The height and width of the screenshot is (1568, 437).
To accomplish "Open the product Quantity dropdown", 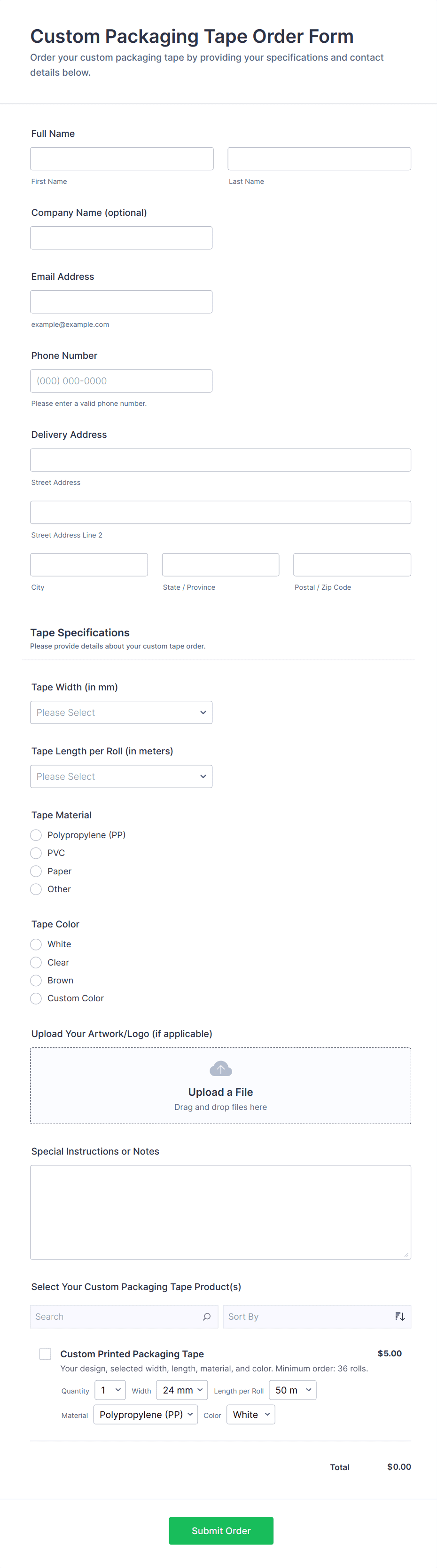I will [x=110, y=1390].
